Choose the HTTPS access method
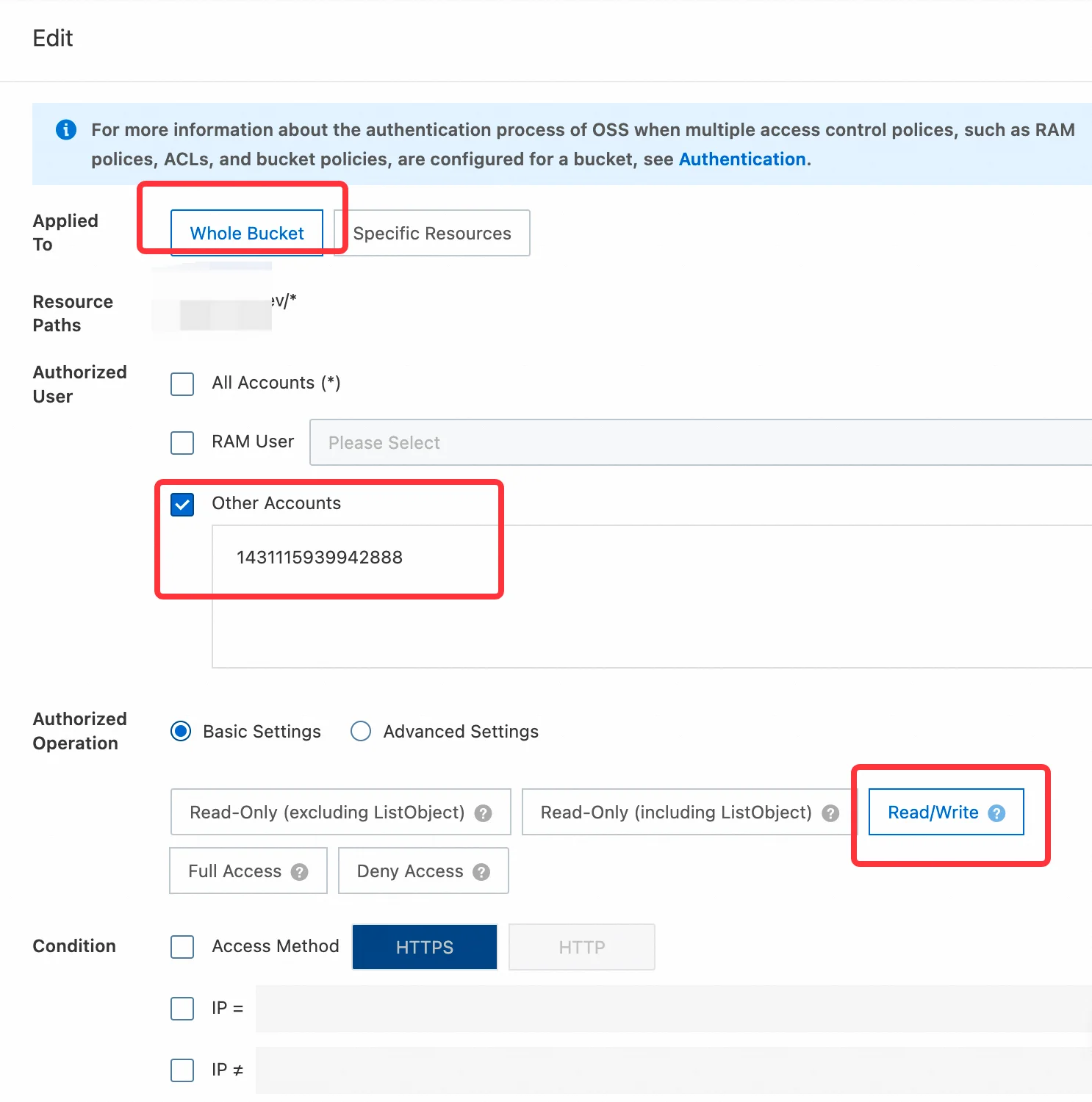The height and width of the screenshot is (1102, 1092). pyautogui.click(x=425, y=947)
